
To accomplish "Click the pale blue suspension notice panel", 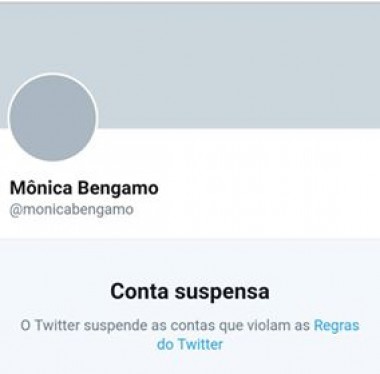I will click(190, 306).
